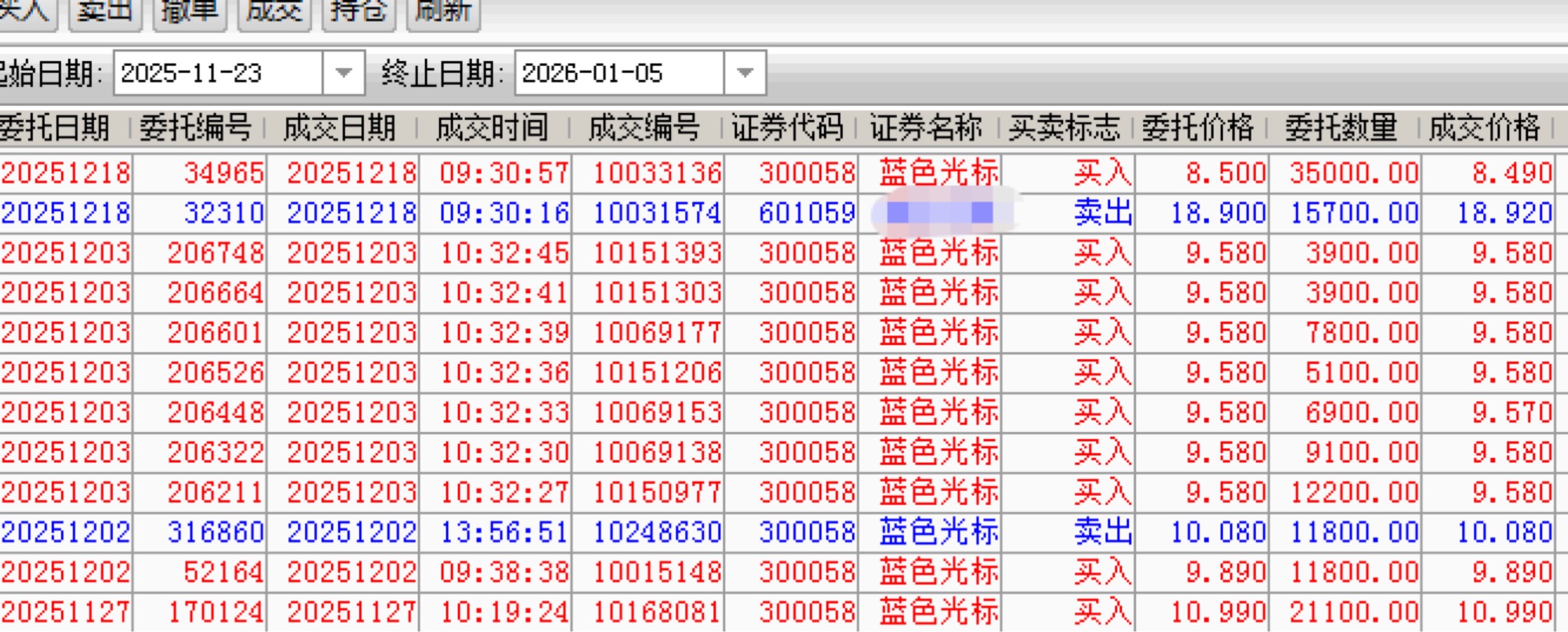This screenshot has width=1568, height=632.
Task: Select the row with trade time 09:30:57
Action: point(504,173)
